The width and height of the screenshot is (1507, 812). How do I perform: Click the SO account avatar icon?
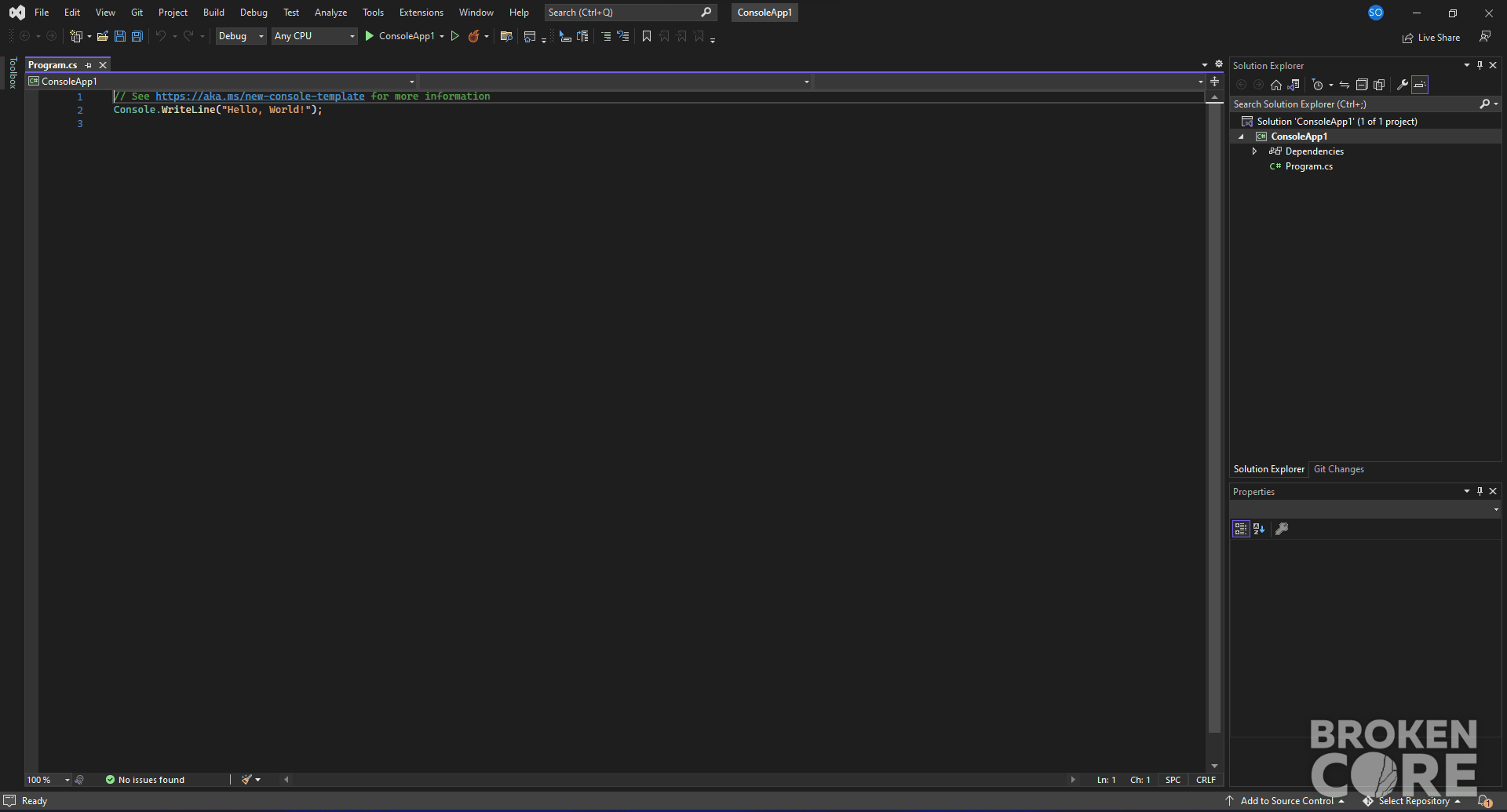[x=1376, y=13]
